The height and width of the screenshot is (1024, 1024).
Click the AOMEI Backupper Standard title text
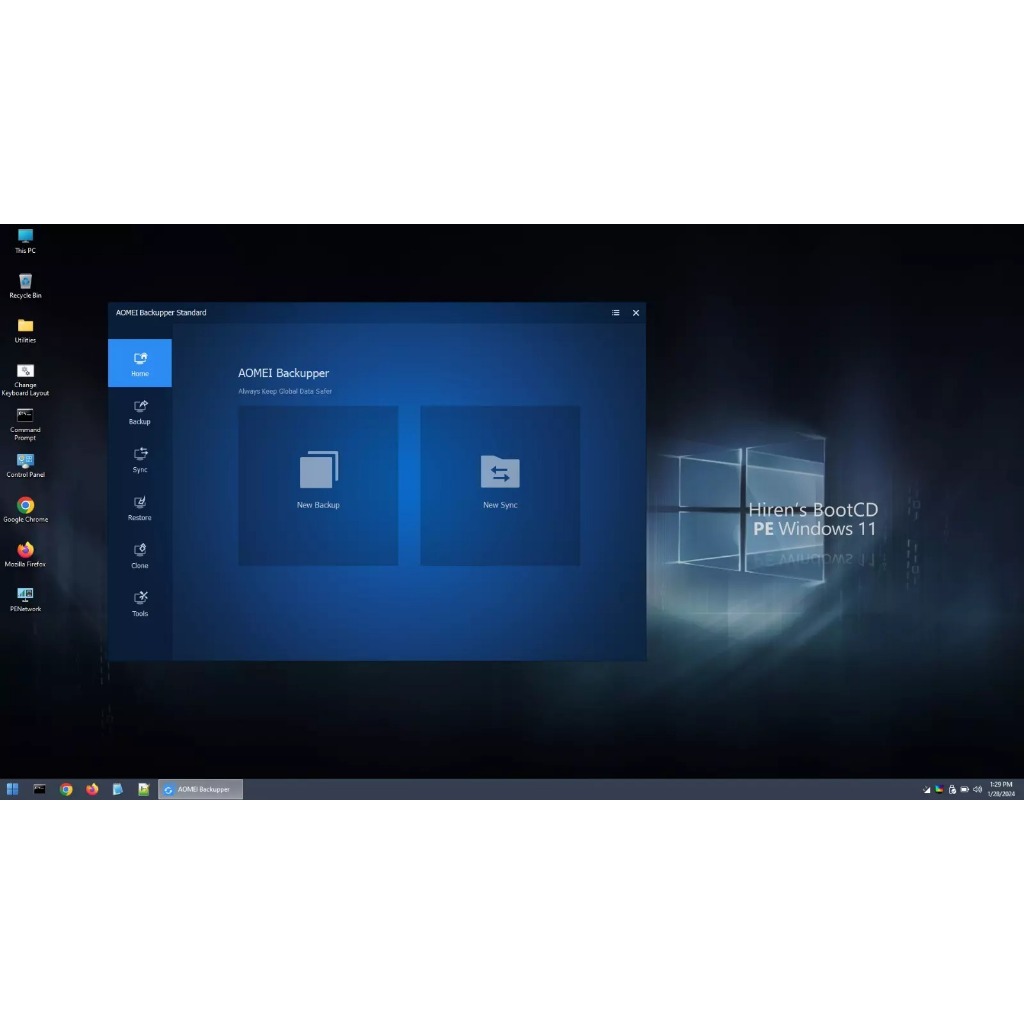[161, 313]
